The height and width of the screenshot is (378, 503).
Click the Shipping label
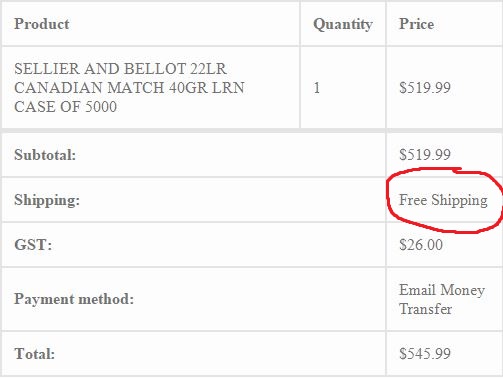pyautogui.click(x=47, y=200)
